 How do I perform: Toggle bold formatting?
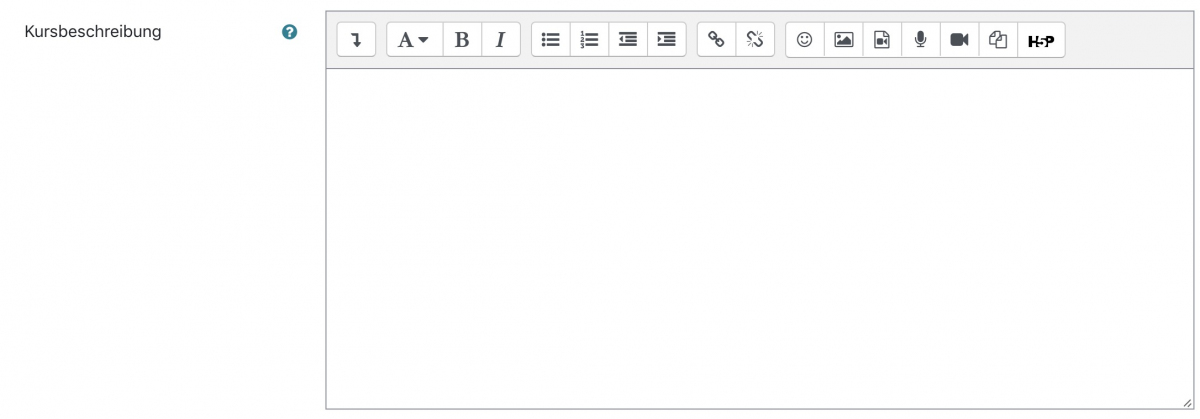point(462,40)
